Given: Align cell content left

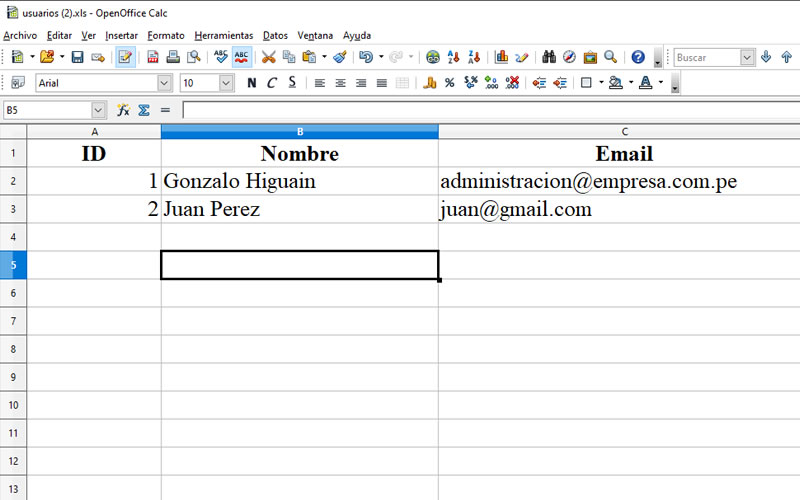Looking at the screenshot, I should tap(320, 83).
